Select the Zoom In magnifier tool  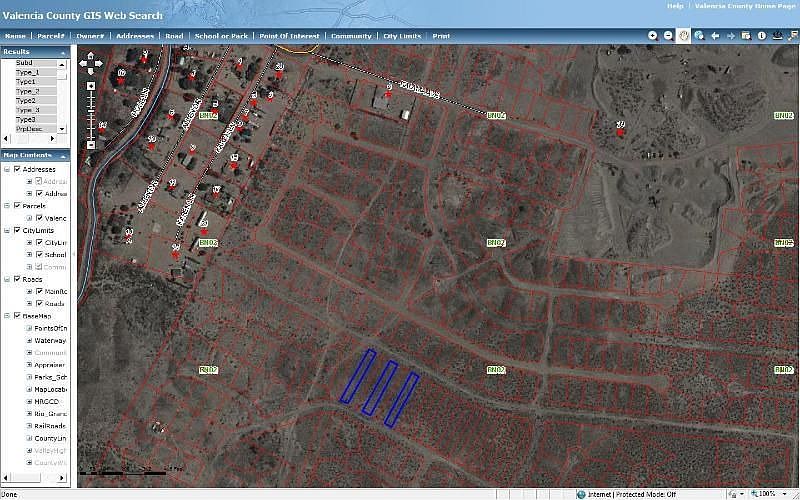click(653, 35)
